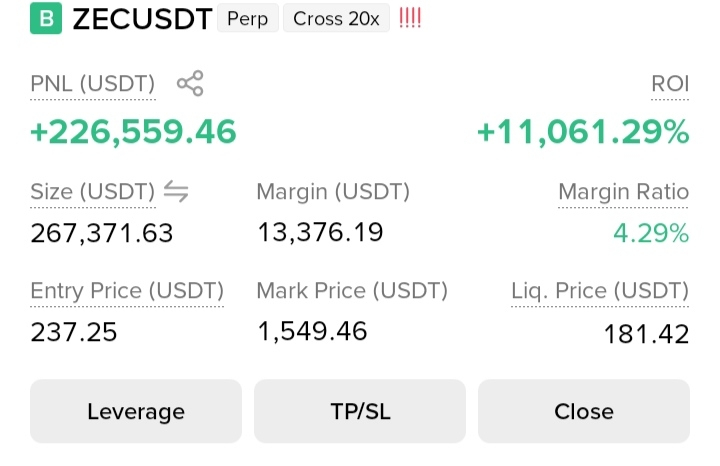Tap the 13,376.19 margin value
The width and height of the screenshot is (720, 466).
point(320,232)
